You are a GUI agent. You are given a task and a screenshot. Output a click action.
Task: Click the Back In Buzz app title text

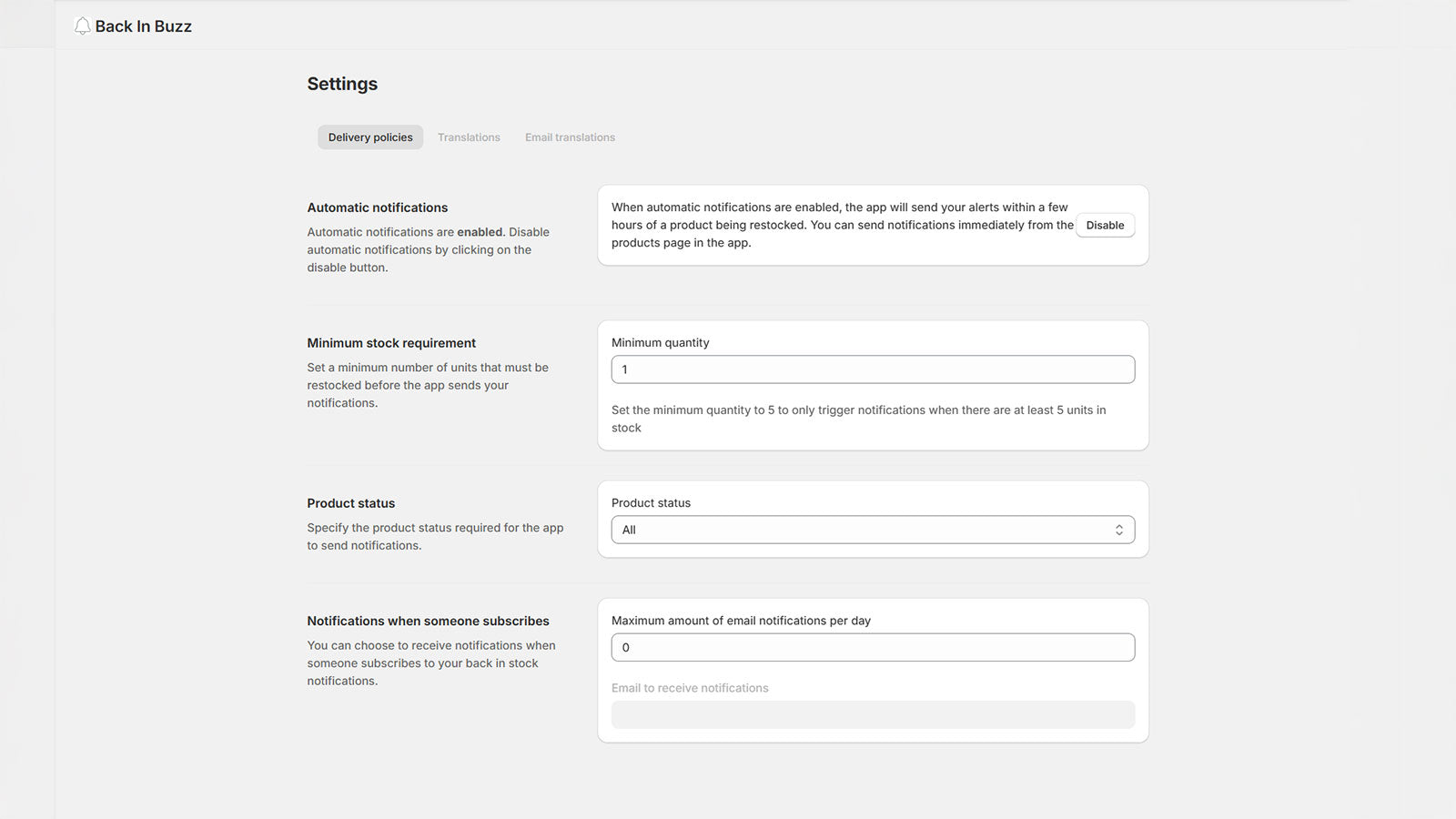pyautogui.click(x=143, y=26)
